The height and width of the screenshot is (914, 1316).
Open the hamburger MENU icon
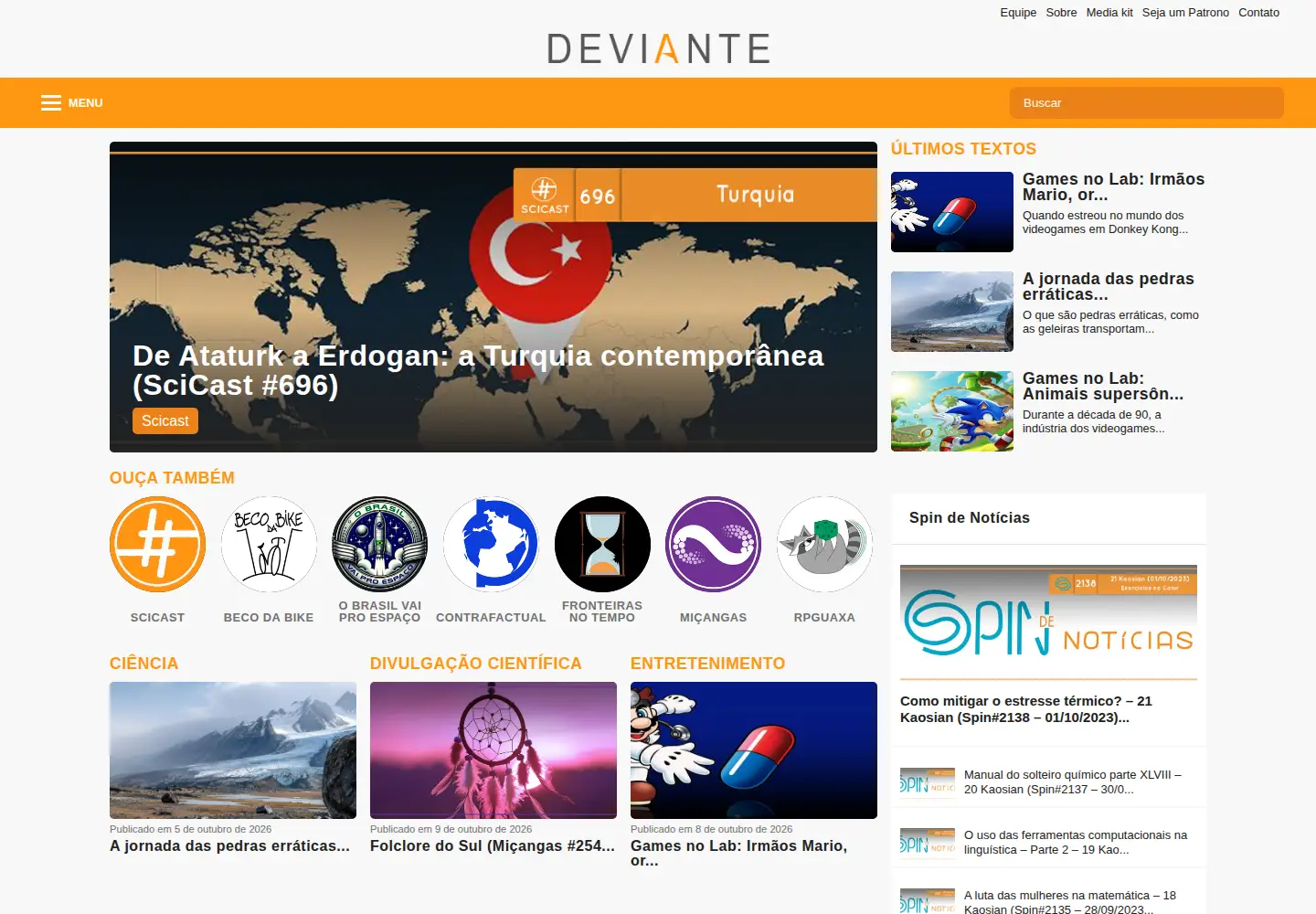point(51,103)
